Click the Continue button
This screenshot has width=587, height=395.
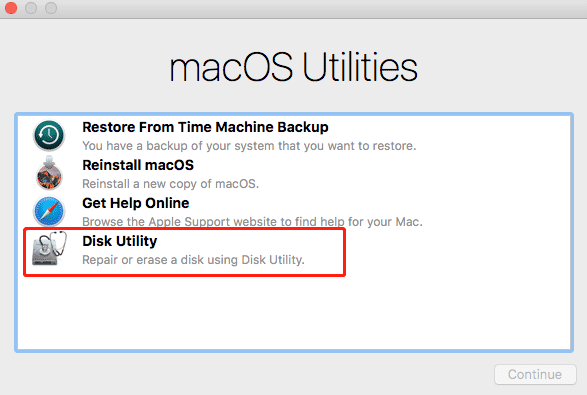[x=535, y=374]
